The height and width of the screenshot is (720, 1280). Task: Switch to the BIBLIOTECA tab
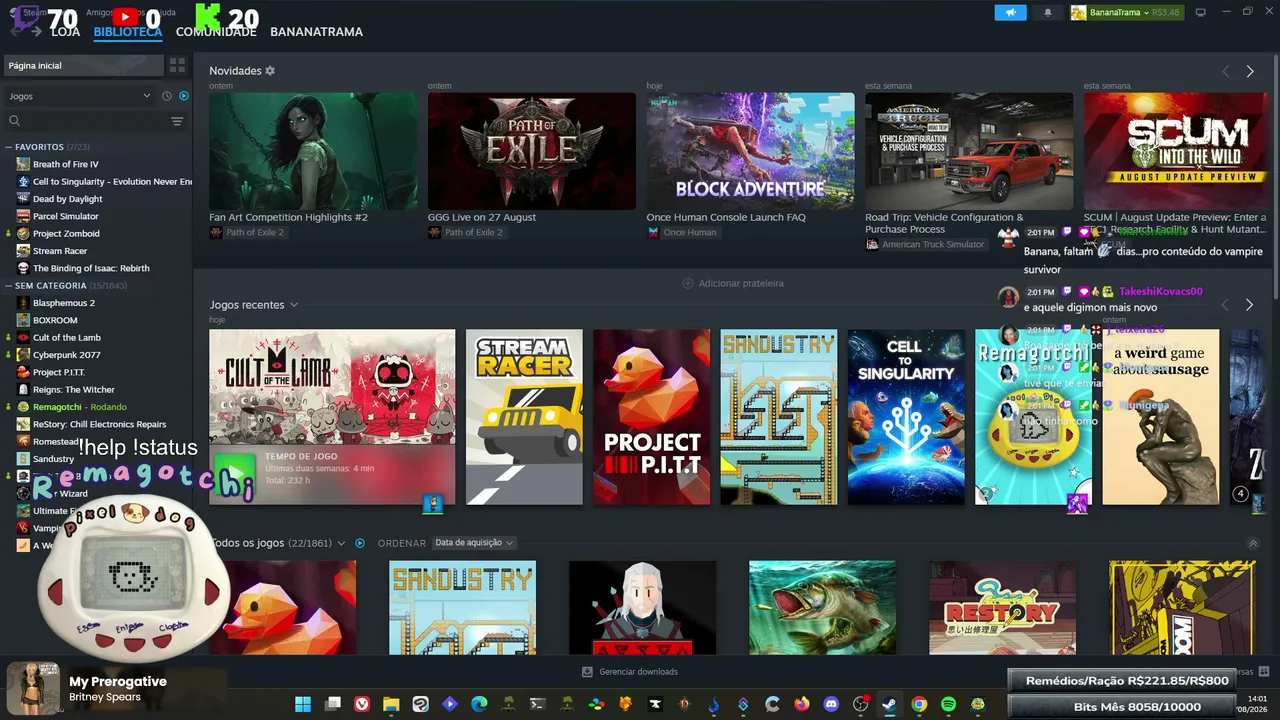(x=128, y=32)
